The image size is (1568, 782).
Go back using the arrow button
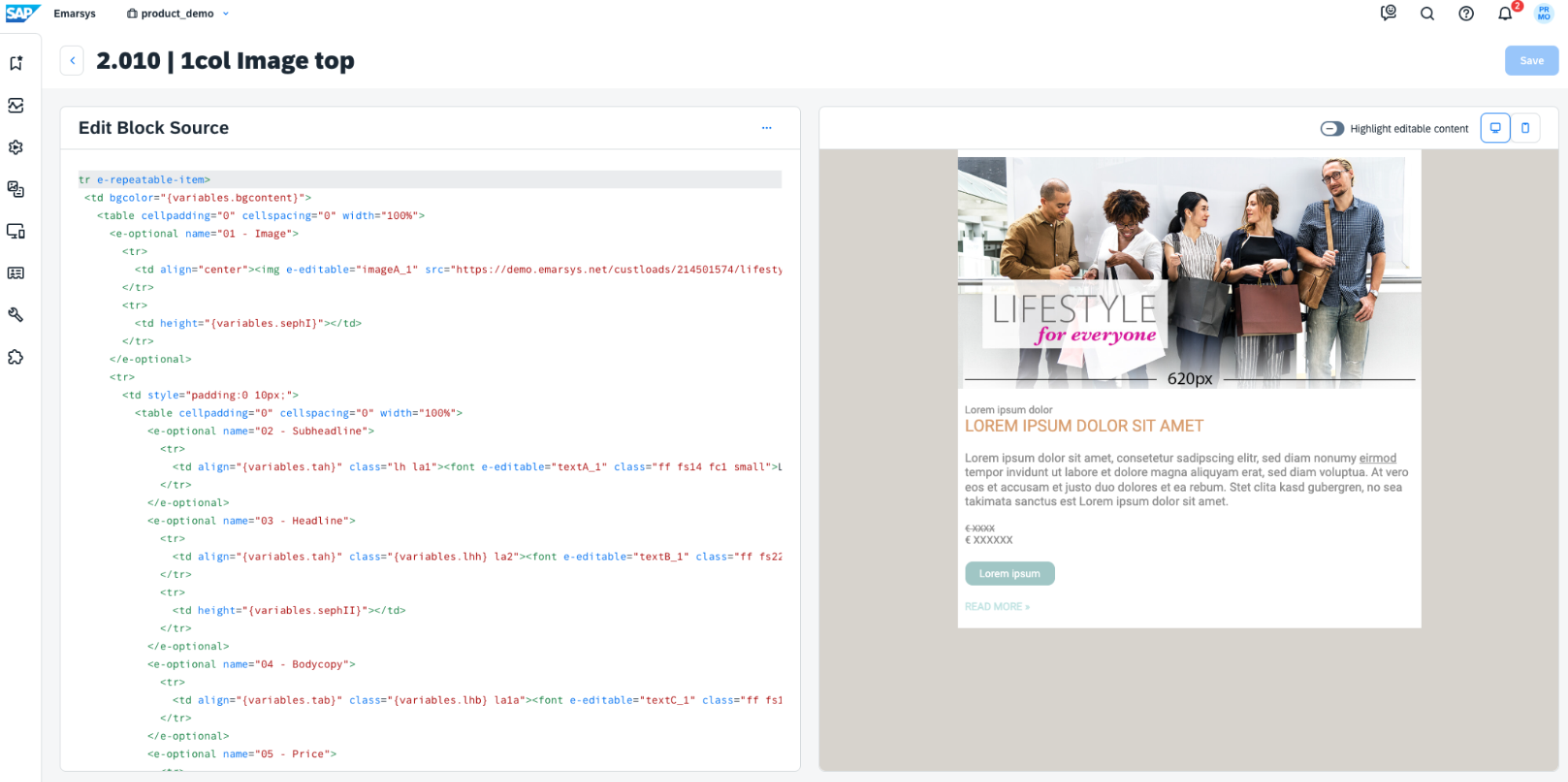pos(72,60)
